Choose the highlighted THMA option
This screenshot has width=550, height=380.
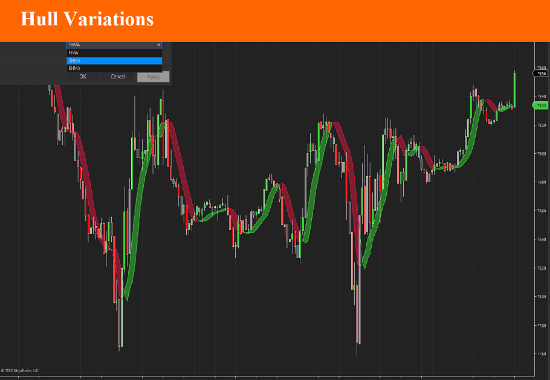coord(114,60)
